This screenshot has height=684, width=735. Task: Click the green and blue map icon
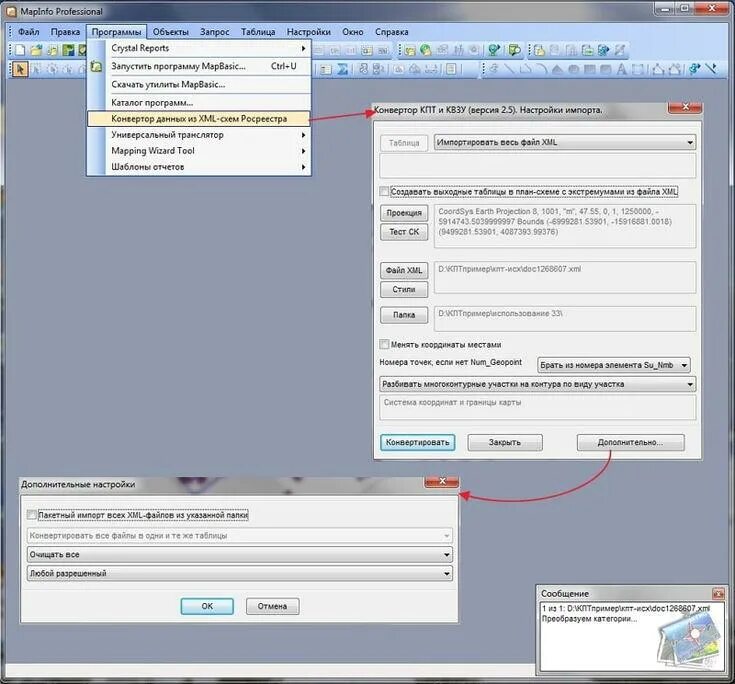point(68,50)
